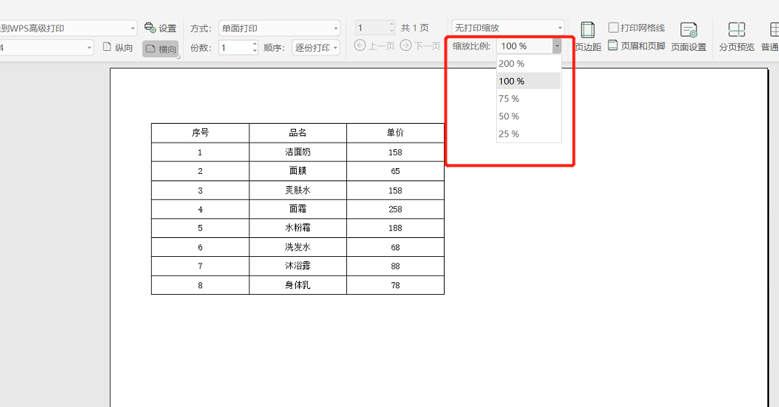Open the 无打印缩放 scaling dropdown

508,28
